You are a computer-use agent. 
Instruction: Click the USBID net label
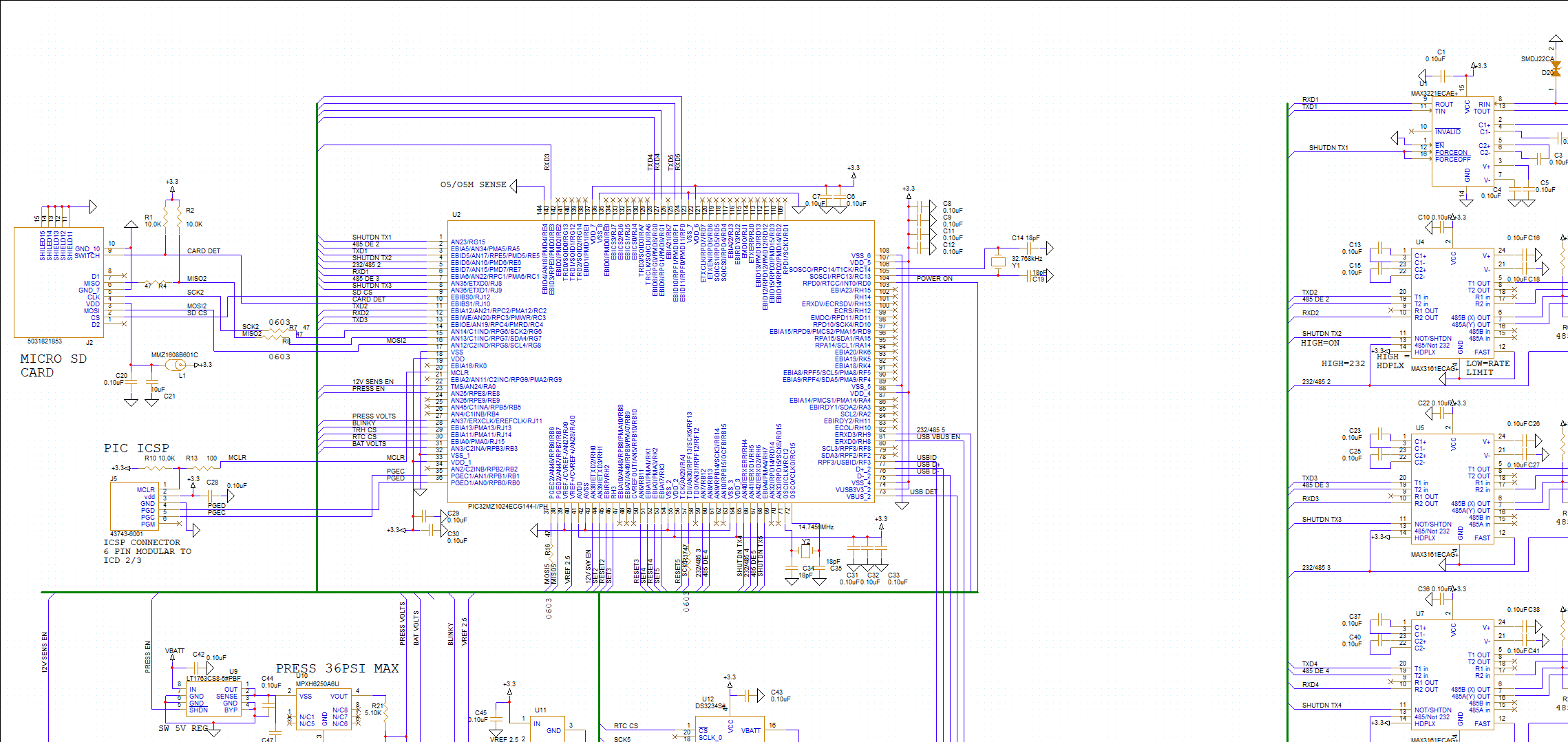926,458
